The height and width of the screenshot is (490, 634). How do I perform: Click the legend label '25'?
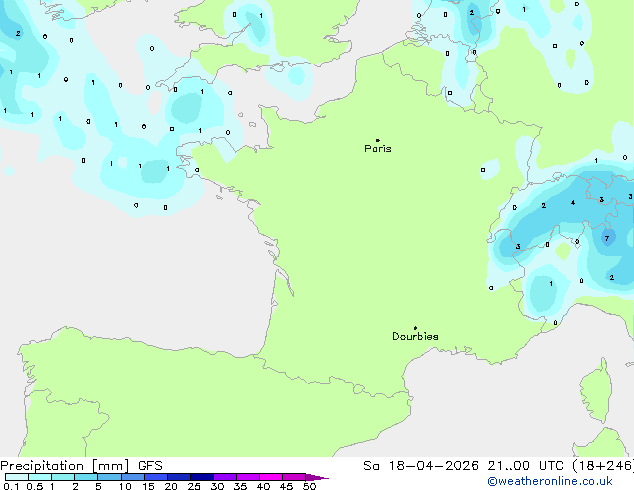coord(194,486)
